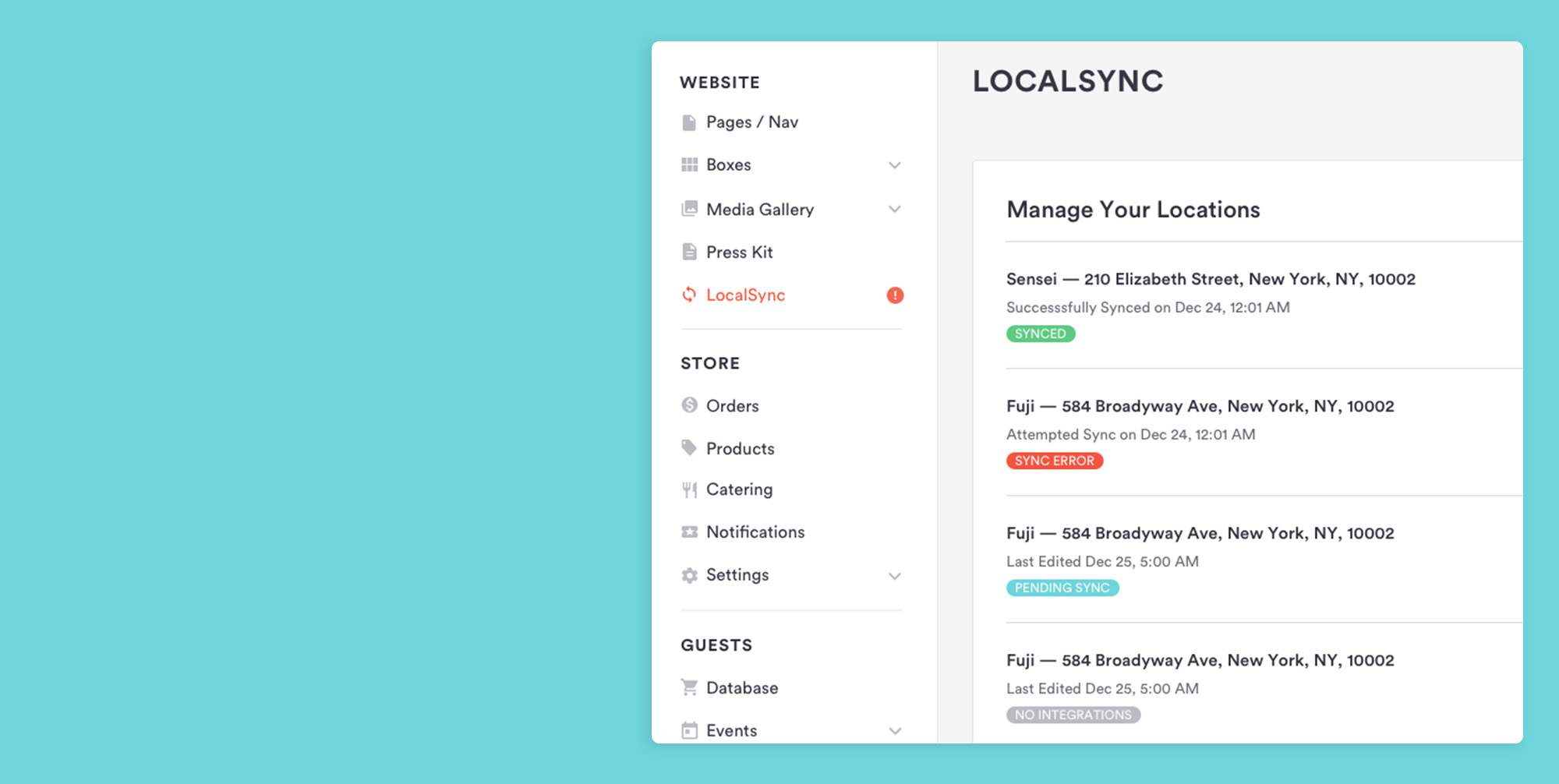Click the Products tag icon

[689, 447]
